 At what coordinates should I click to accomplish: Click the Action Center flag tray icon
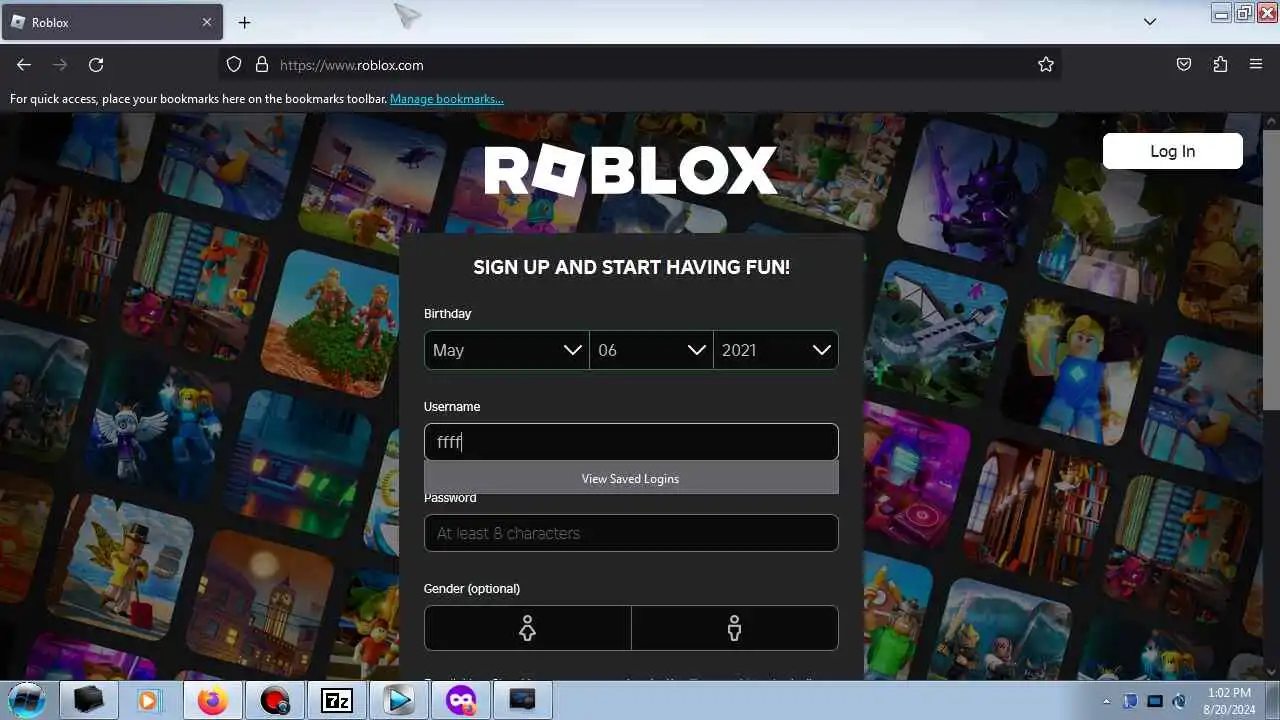pos(1131,701)
